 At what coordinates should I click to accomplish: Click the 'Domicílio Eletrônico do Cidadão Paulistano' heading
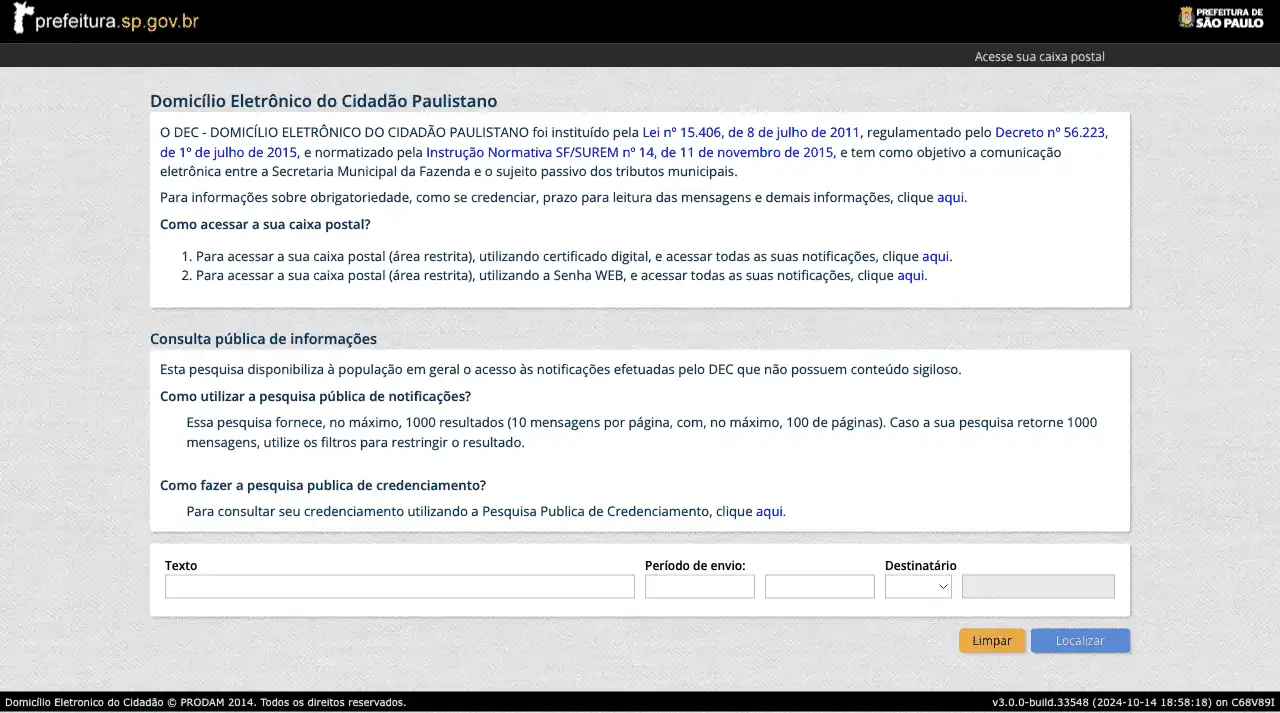[323, 101]
